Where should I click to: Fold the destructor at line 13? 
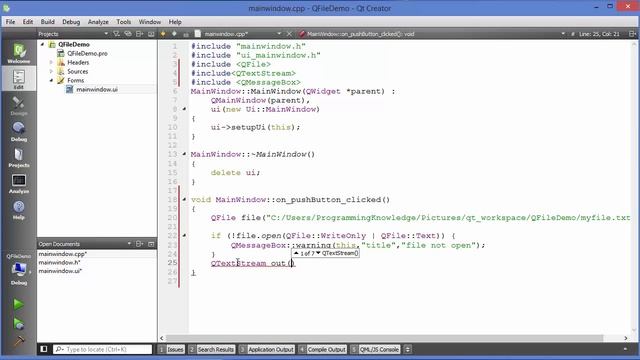[x=184, y=154]
